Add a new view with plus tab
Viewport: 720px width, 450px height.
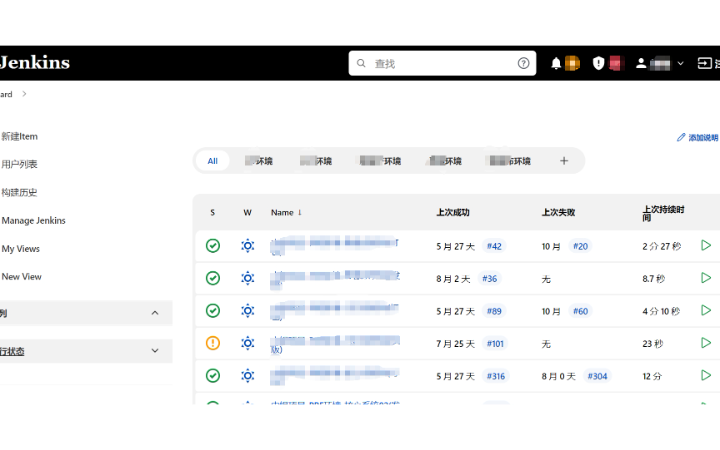564,161
